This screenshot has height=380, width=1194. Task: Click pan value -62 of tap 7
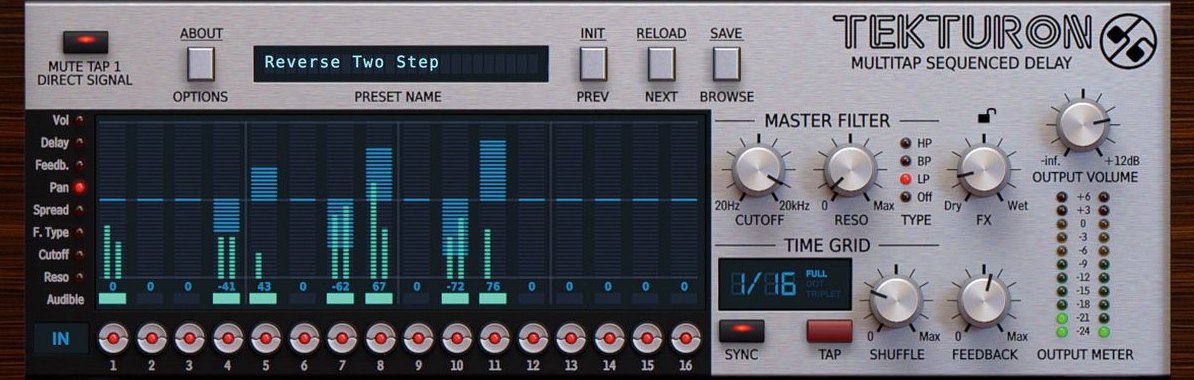click(x=340, y=286)
